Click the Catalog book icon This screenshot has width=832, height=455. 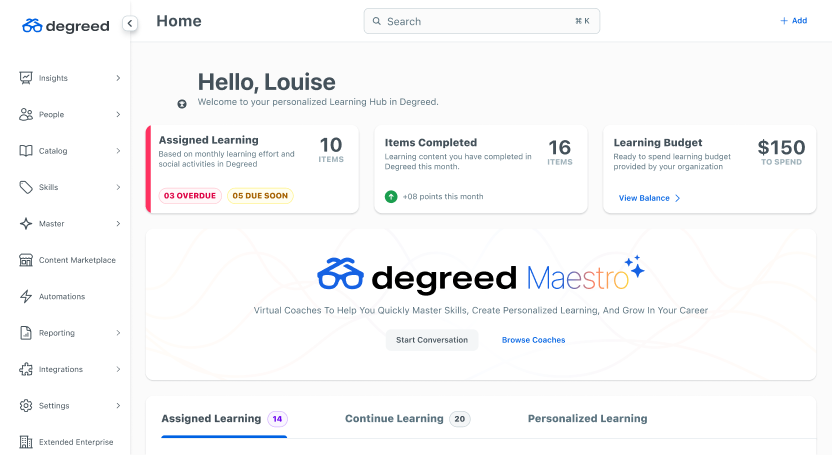tap(25, 151)
